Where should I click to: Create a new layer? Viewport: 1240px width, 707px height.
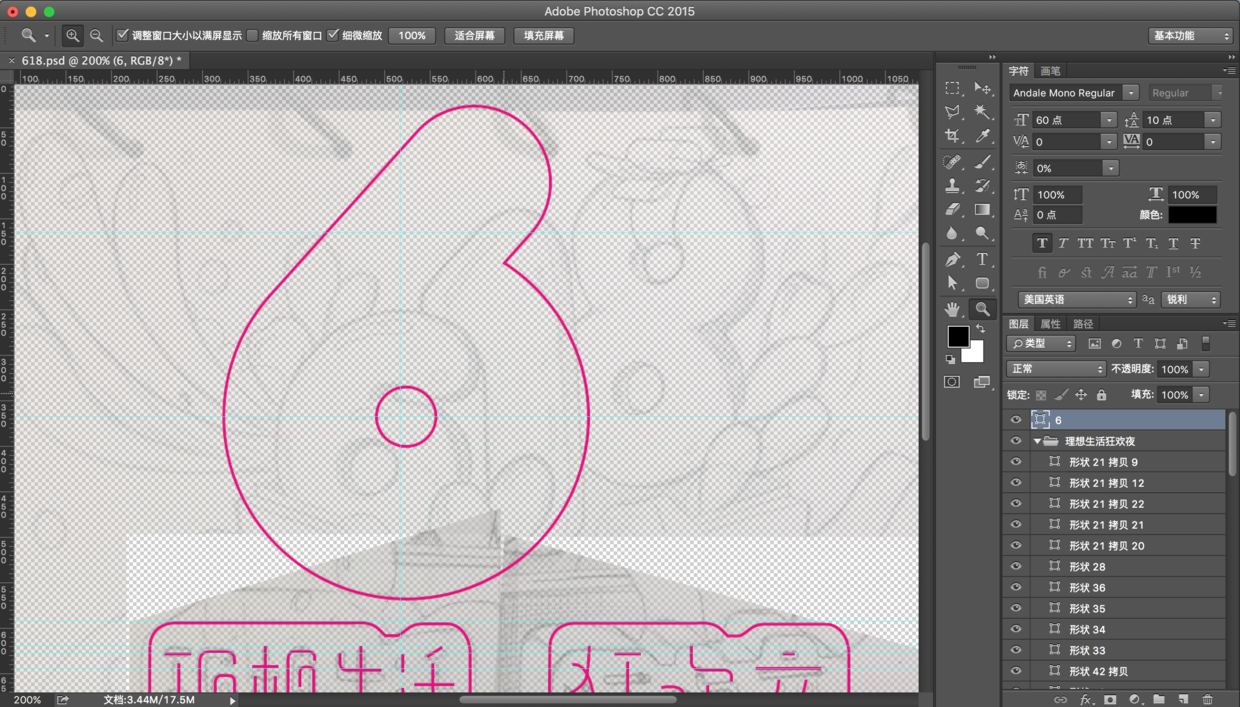(x=1183, y=700)
